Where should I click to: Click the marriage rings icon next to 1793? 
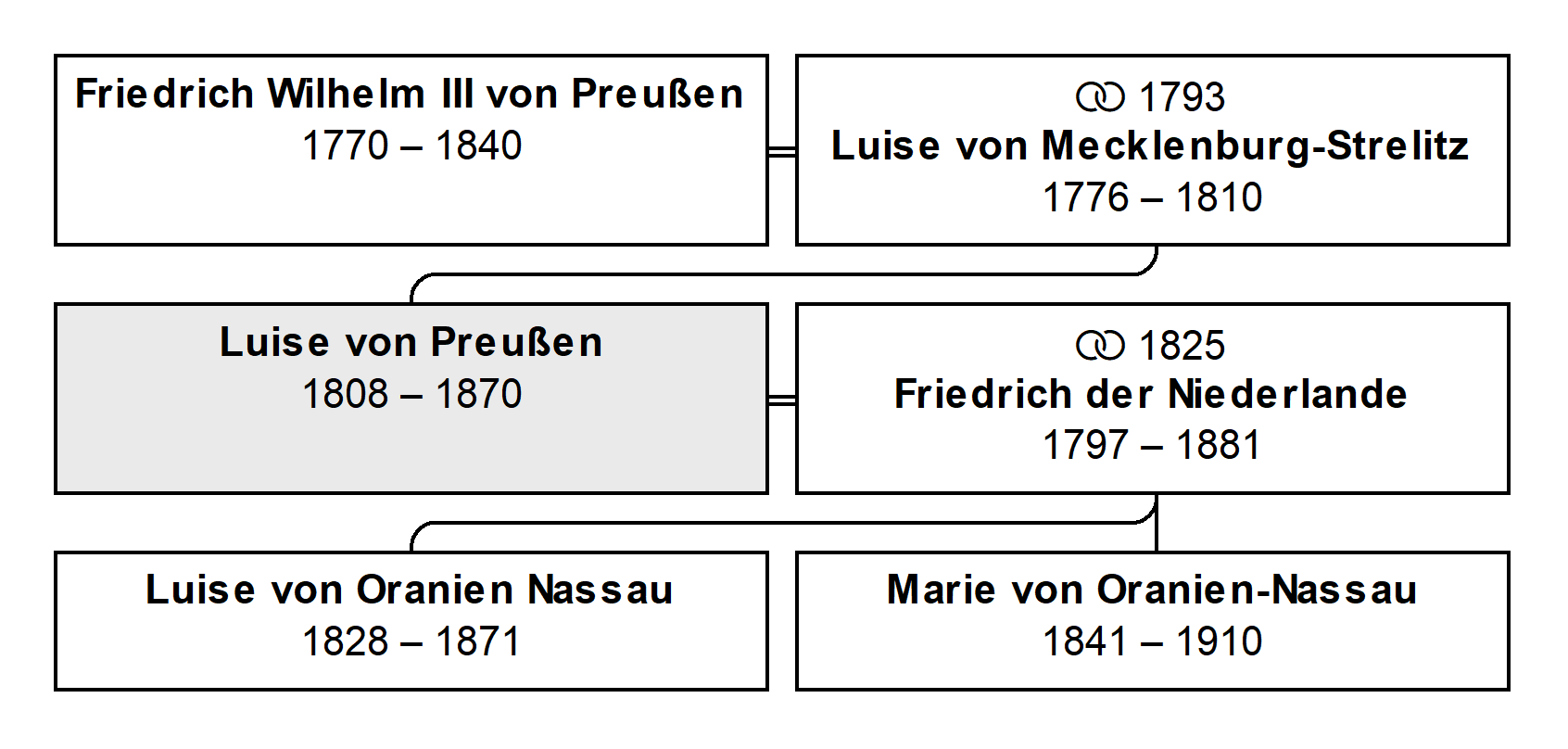[1100, 97]
